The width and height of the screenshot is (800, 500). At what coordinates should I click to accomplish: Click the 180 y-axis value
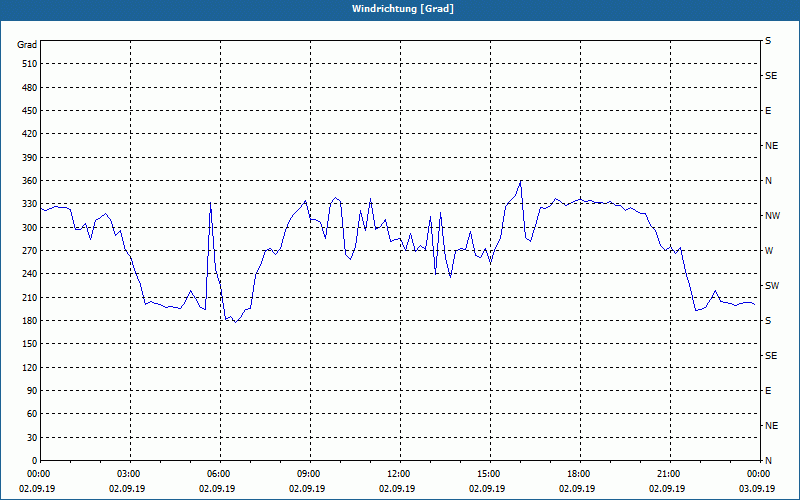pyautogui.click(x=30, y=320)
